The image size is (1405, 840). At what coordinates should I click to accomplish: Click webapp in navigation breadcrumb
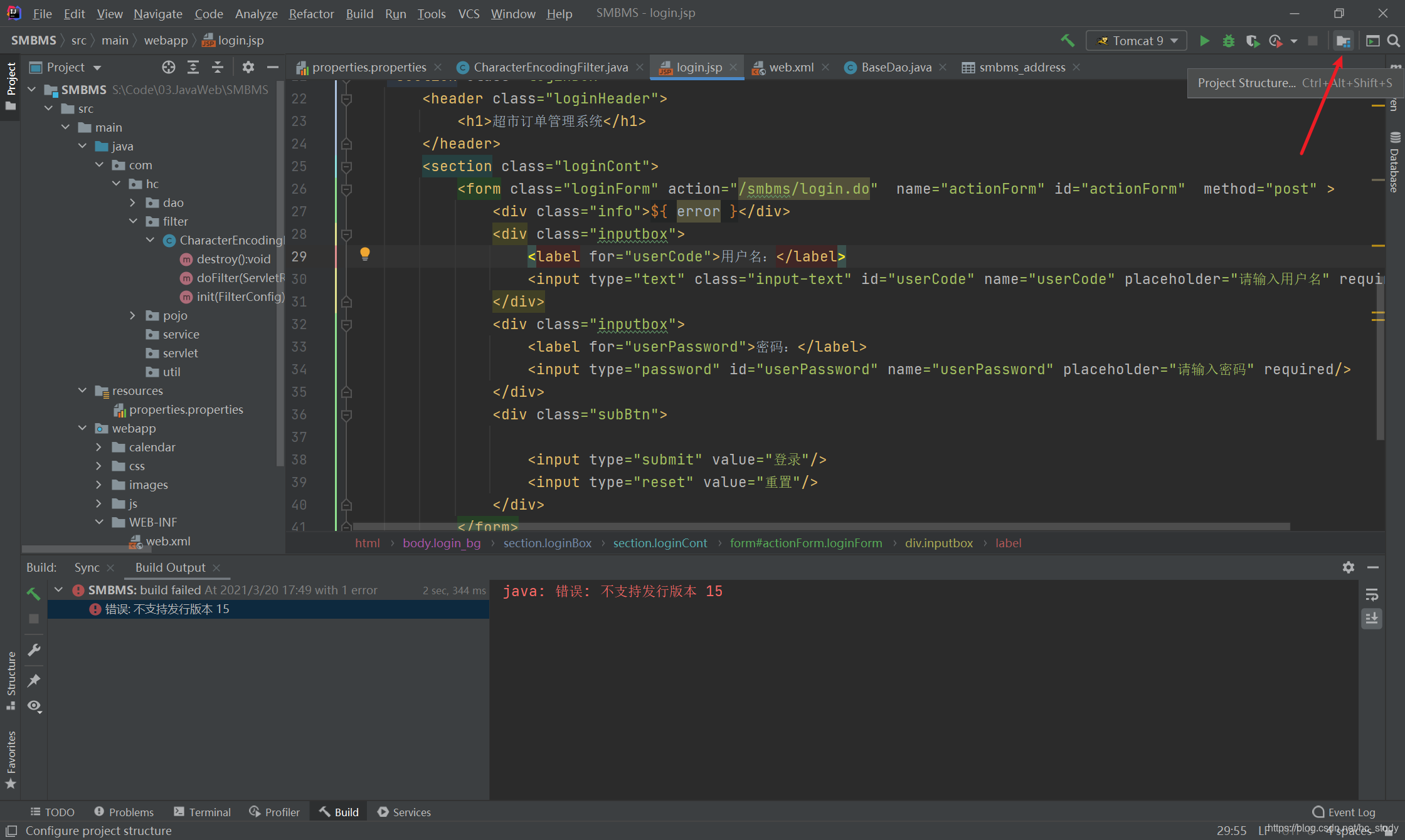[166, 41]
